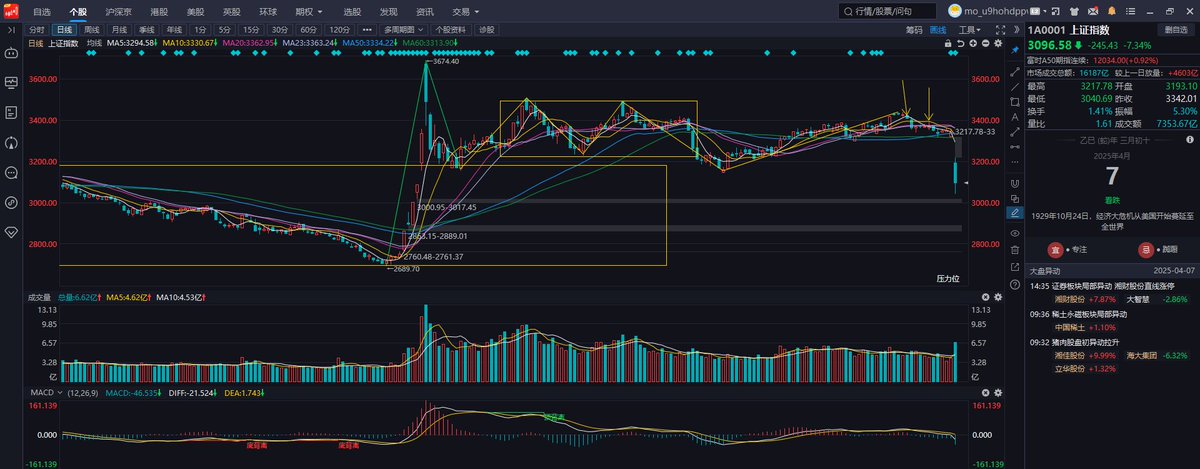
Task: Select the 周线 weekly period
Action: tap(91, 31)
